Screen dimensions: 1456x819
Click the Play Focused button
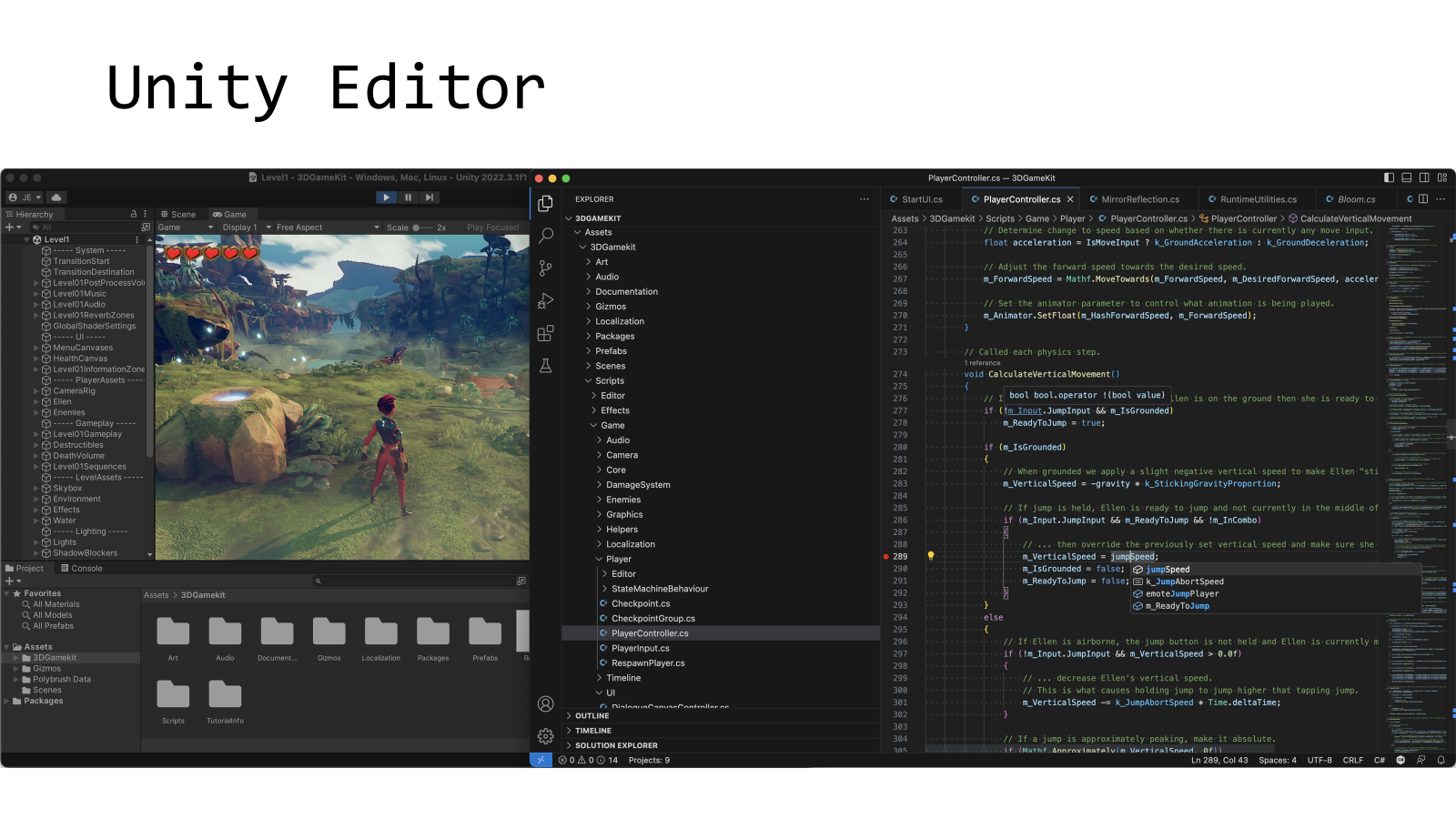pos(492,227)
